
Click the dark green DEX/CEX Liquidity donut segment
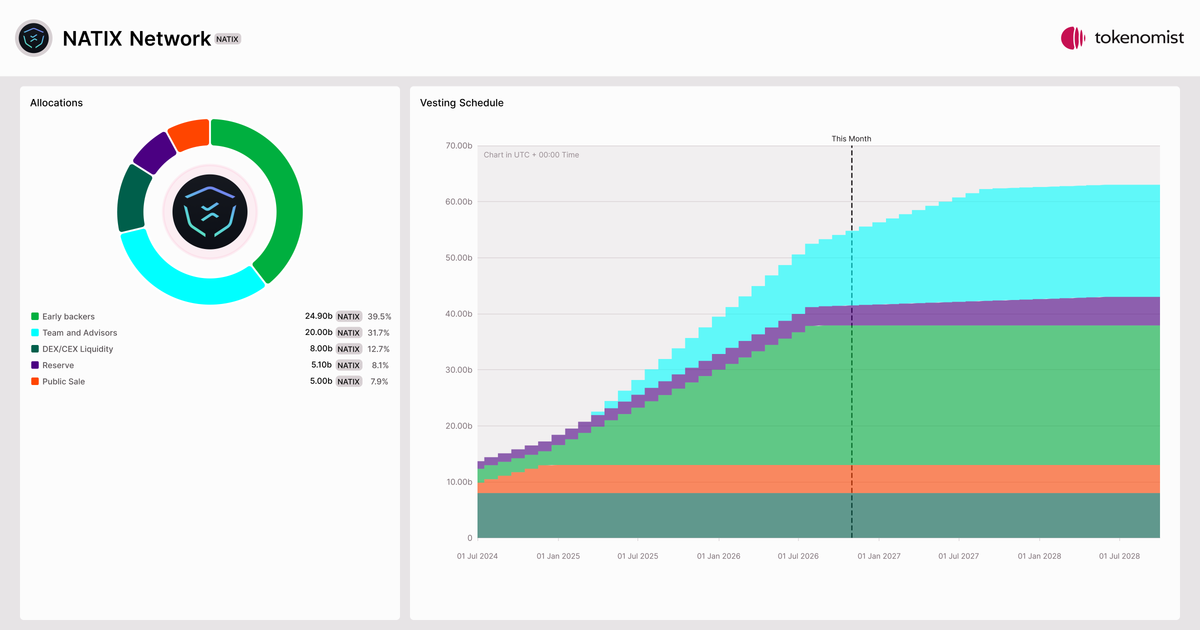coord(133,198)
